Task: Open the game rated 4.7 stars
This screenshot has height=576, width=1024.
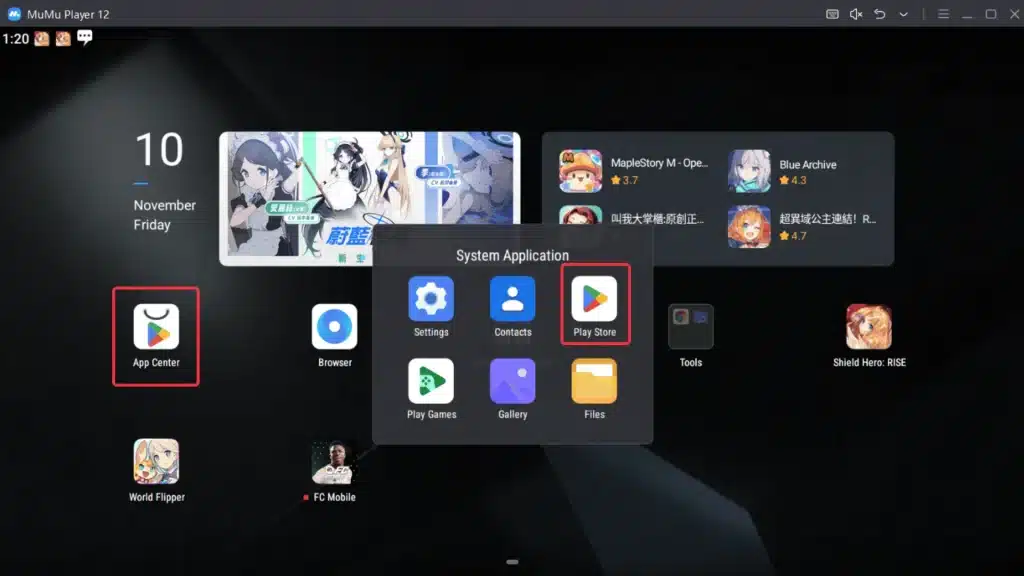Action: pos(803,227)
